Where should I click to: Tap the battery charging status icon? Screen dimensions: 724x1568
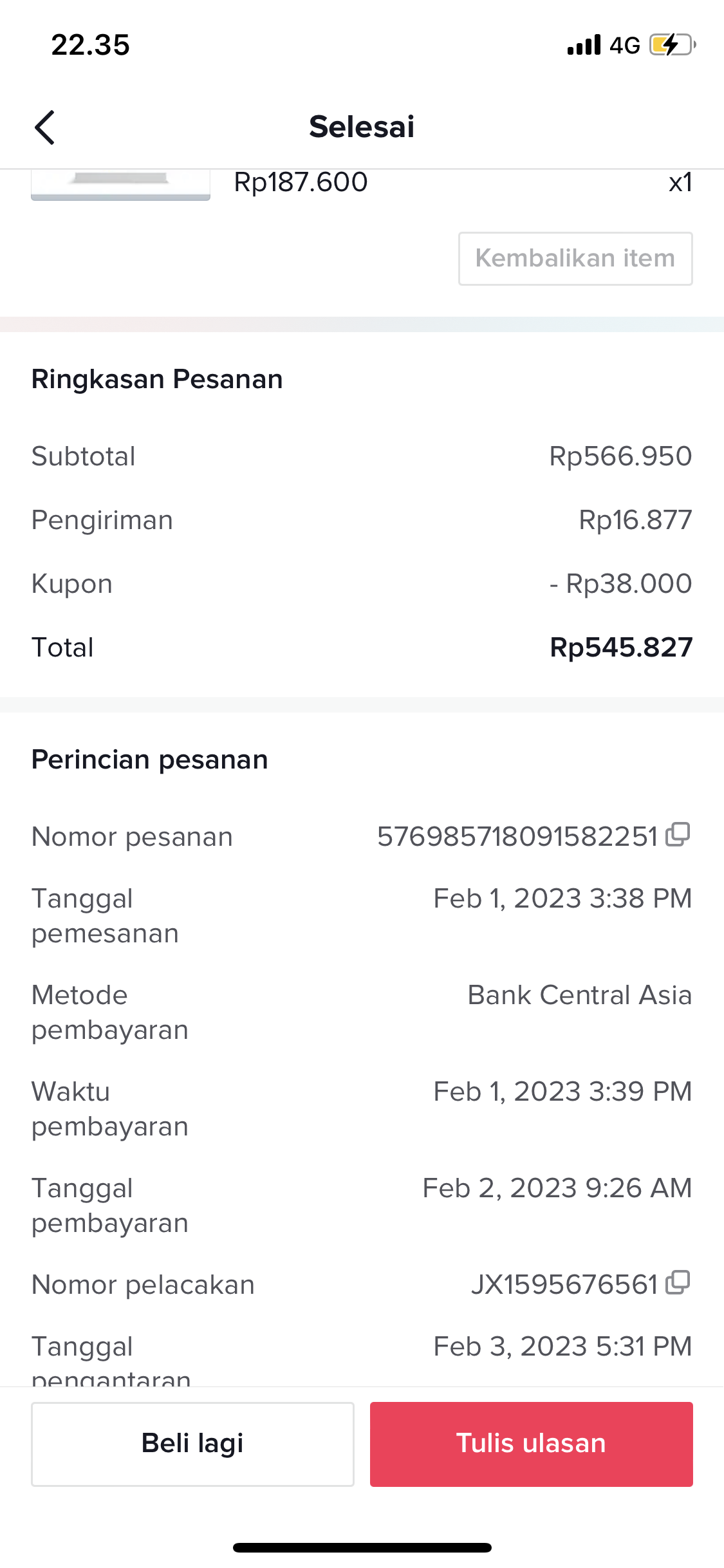click(x=672, y=45)
